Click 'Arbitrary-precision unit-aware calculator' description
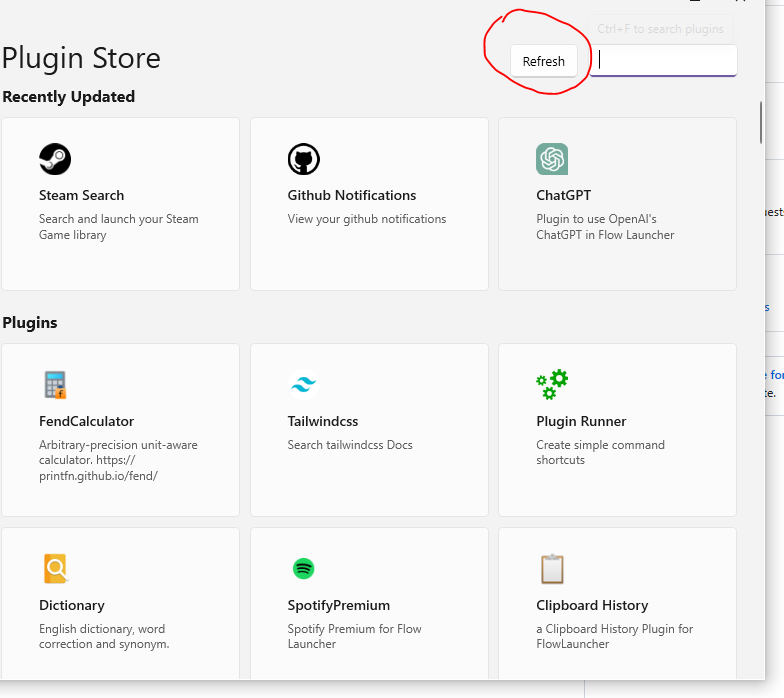The image size is (784, 698). [x=118, y=460]
